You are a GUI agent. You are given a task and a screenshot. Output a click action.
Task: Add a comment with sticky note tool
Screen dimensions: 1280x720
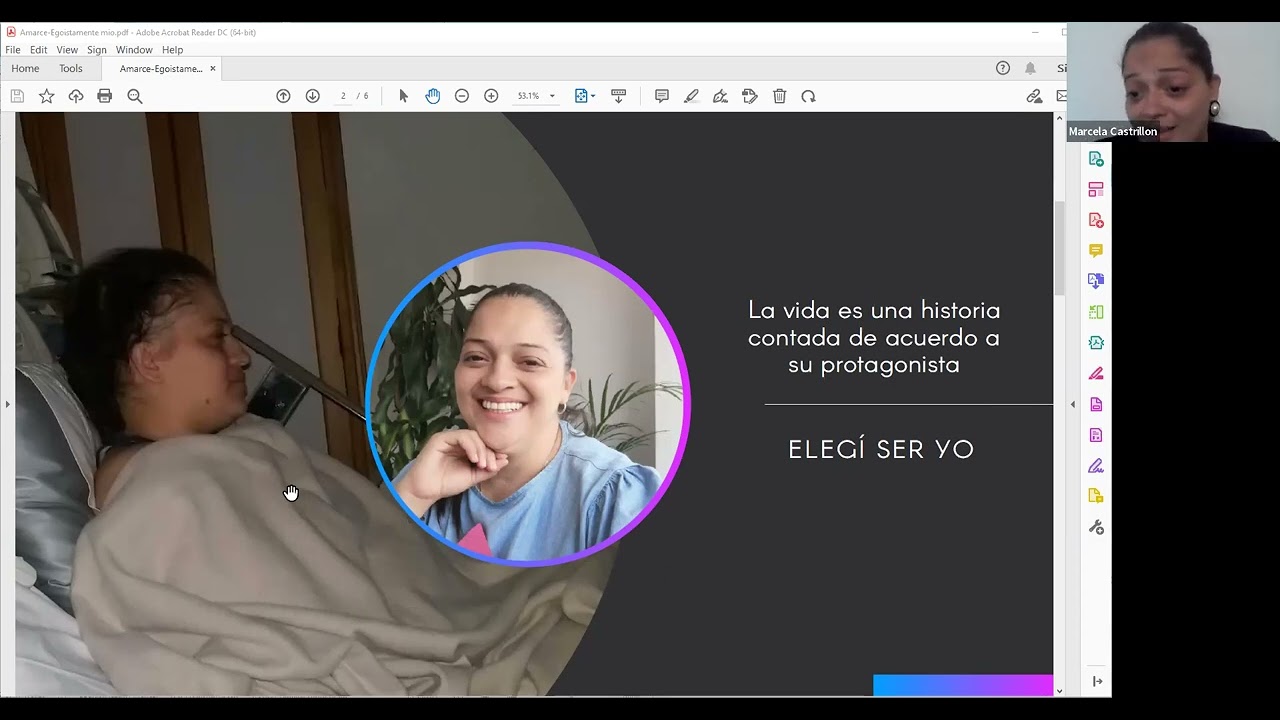pyautogui.click(x=661, y=96)
